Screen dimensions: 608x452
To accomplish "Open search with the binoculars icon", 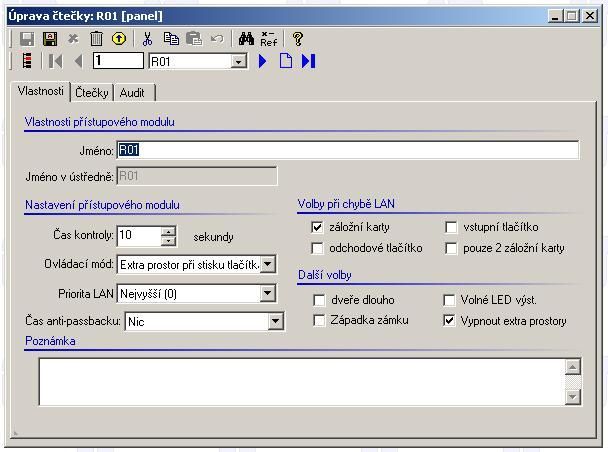I will tap(246, 39).
